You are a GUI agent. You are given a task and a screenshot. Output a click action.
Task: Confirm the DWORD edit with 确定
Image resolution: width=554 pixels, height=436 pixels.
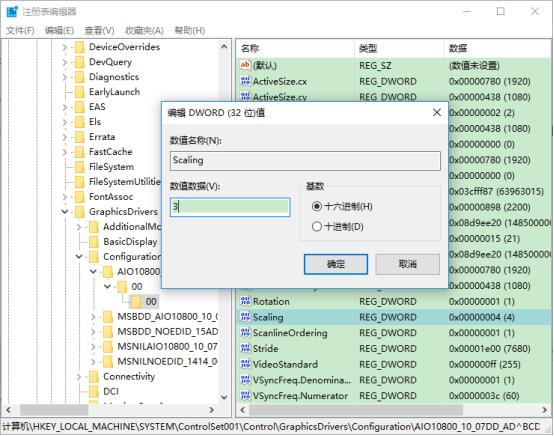[x=336, y=264]
